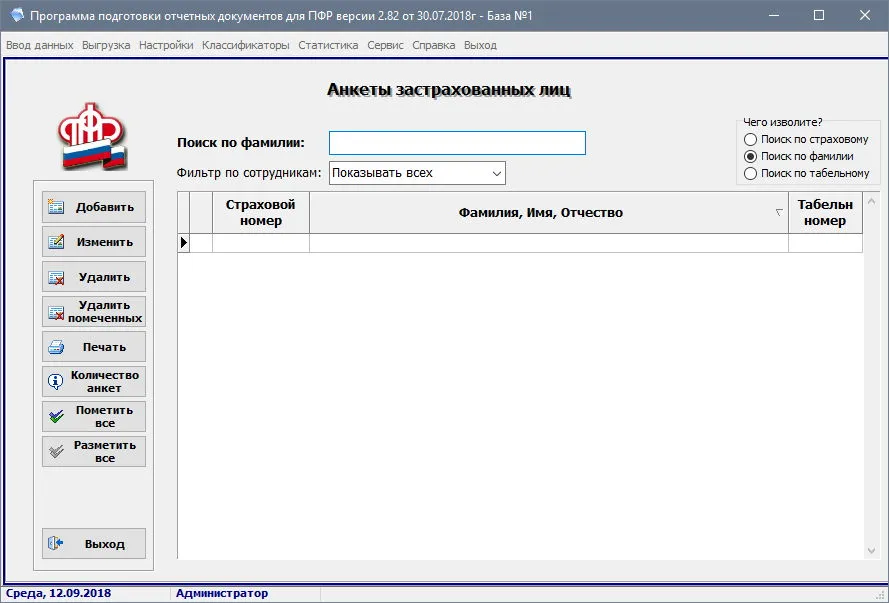Expand the Фильтр по сотрудникам dropdown
The width and height of the screenshot is (889, 603).
pos(497,173)
